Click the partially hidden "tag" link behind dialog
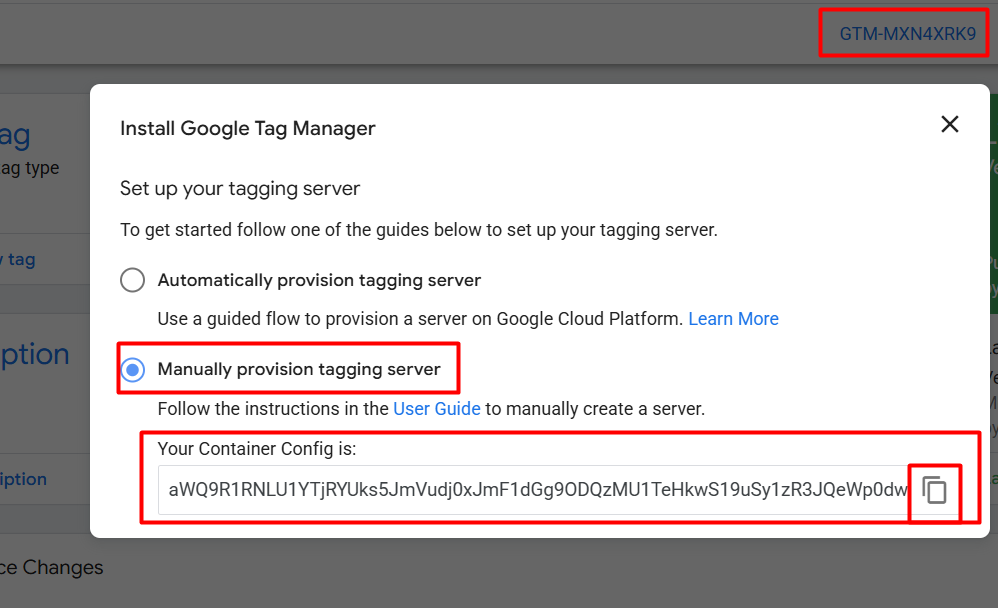Image resolution: width=998 pixels, height=608 pixels. click(21, 260)
